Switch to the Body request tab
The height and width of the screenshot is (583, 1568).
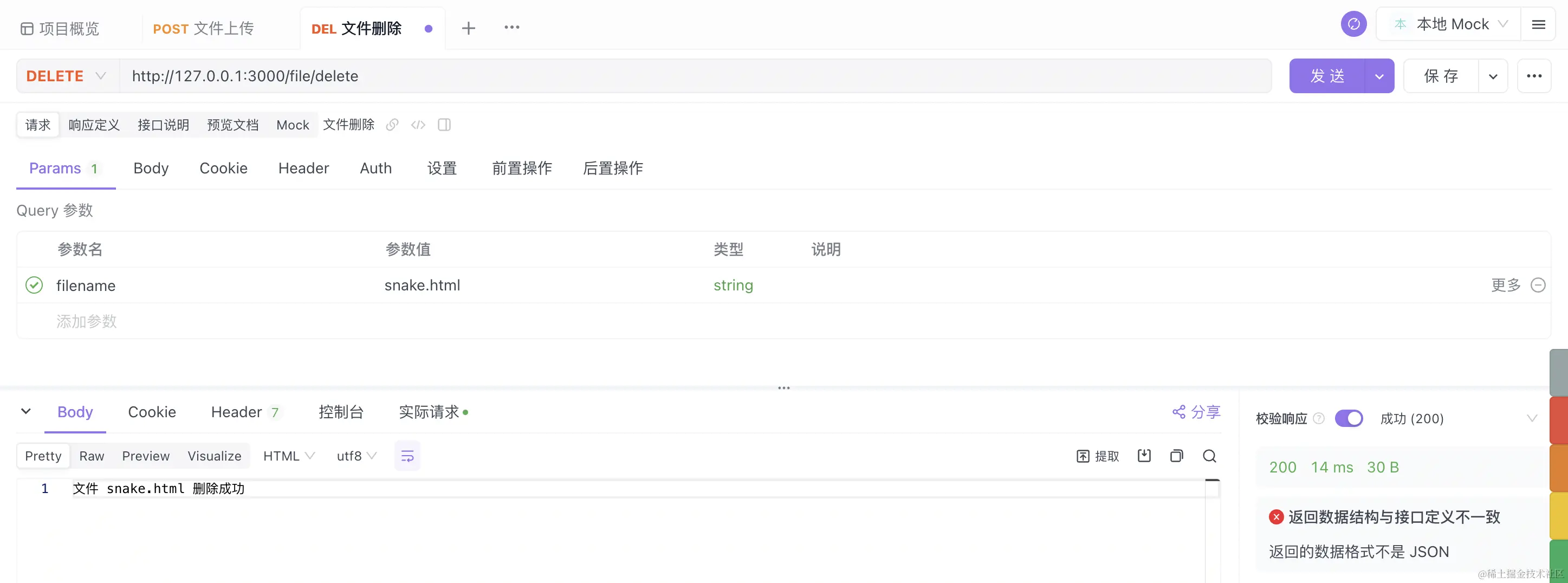point(151,168)
